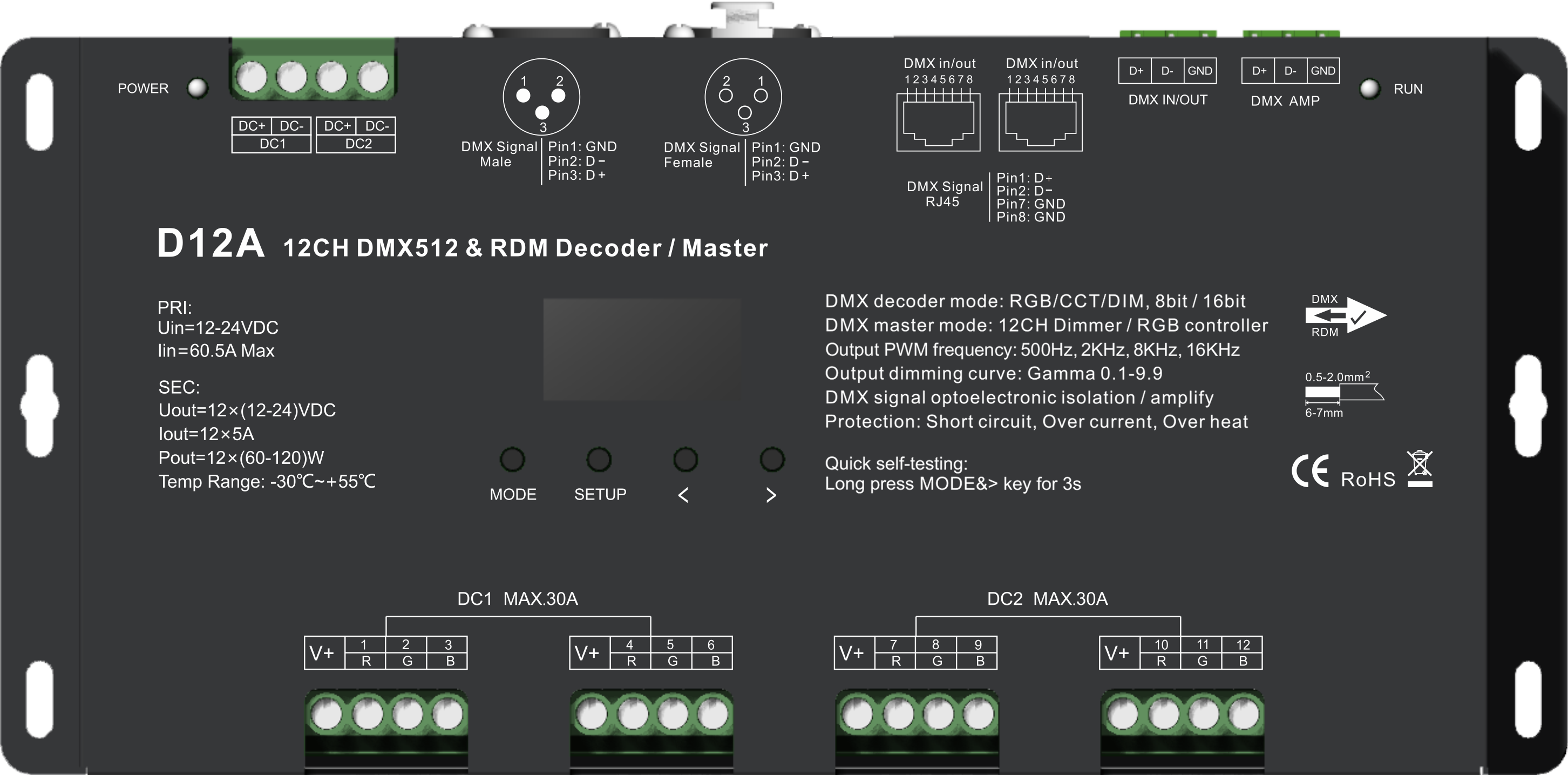Click the RUN indicator LED
1568x775 pixels.
(1371, 89)
